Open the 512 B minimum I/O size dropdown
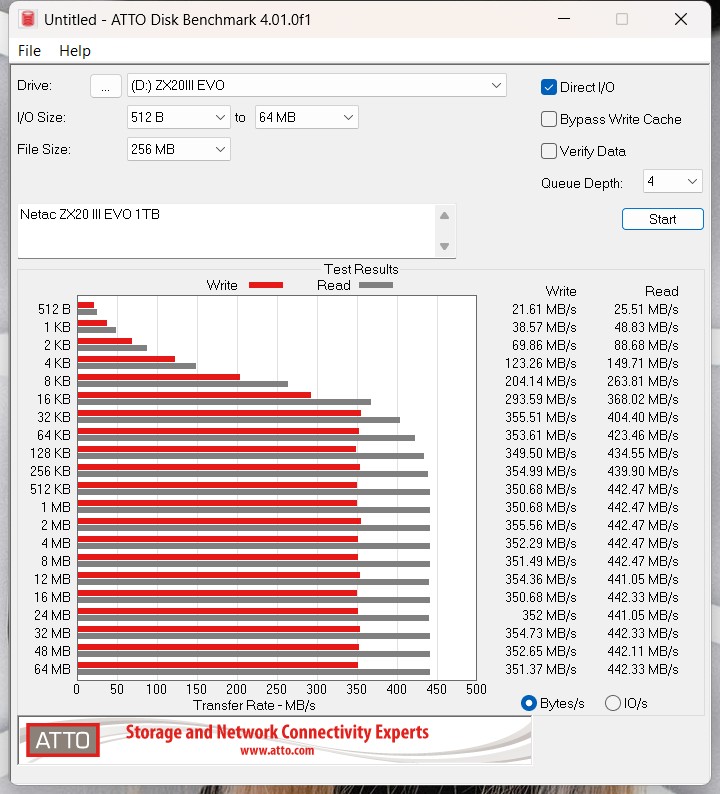The width and height of the screenshot is (720, 794). click(178, 117)
